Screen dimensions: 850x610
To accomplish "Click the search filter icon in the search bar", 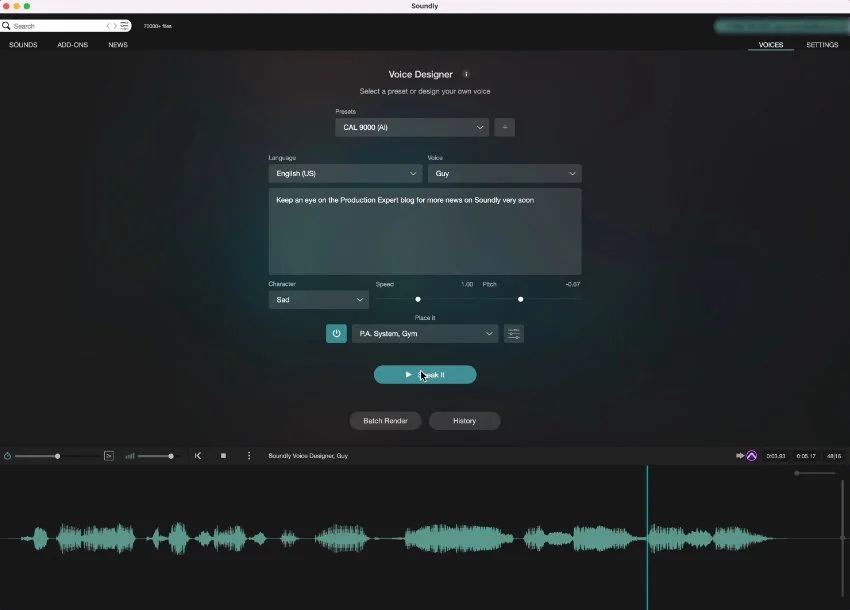I will tap(124, 25).
